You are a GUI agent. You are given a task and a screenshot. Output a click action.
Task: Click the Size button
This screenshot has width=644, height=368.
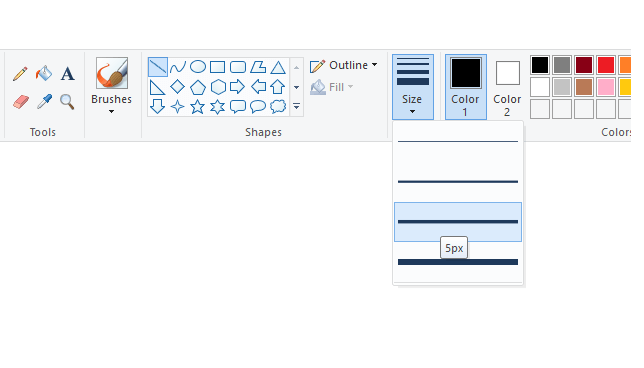pyautogui.click(x=413, y=87)
